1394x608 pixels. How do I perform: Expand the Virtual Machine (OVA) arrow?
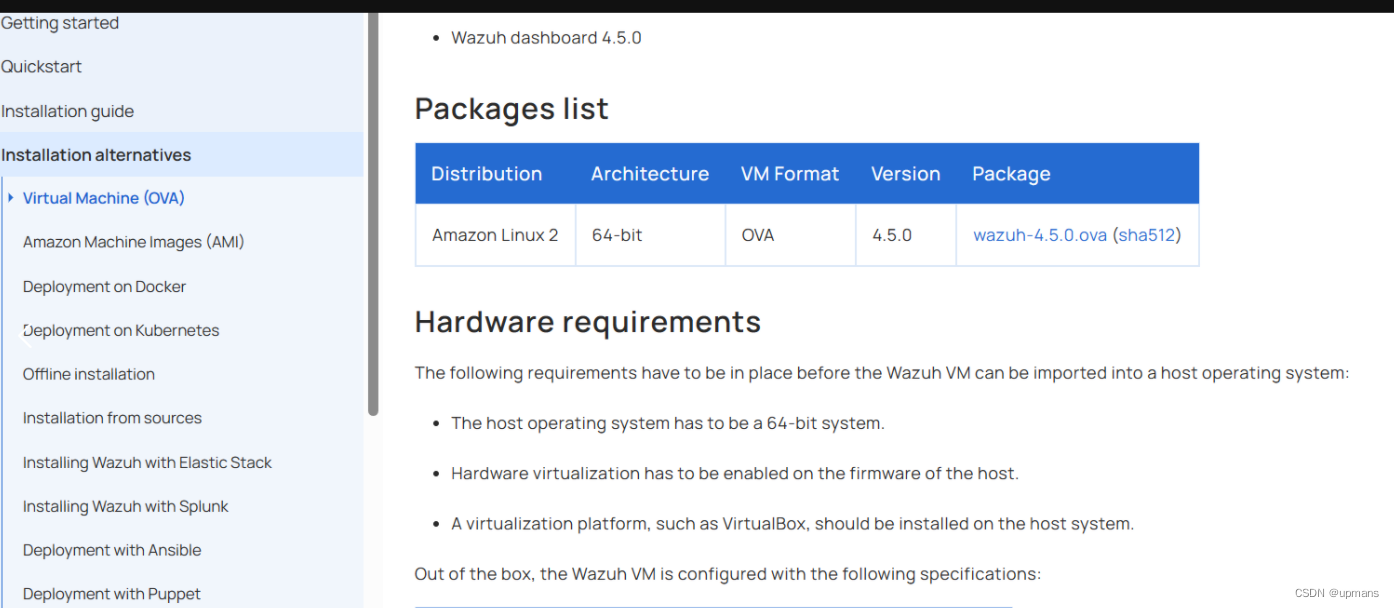11,198
